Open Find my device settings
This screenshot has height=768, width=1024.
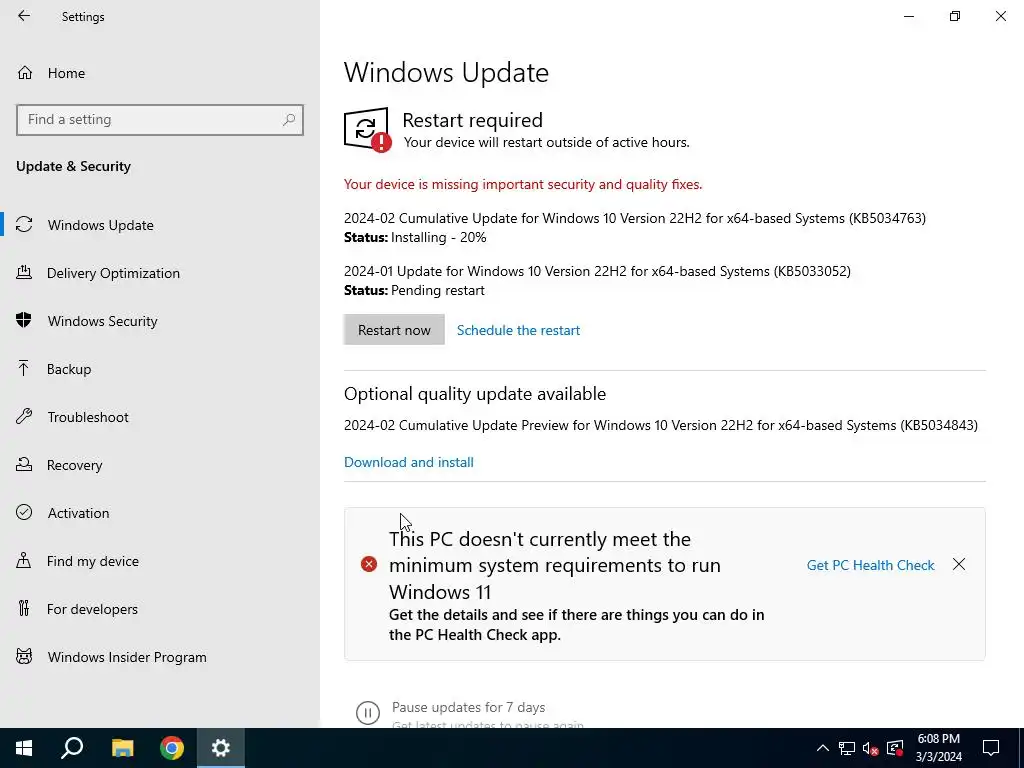pos(93,561)
